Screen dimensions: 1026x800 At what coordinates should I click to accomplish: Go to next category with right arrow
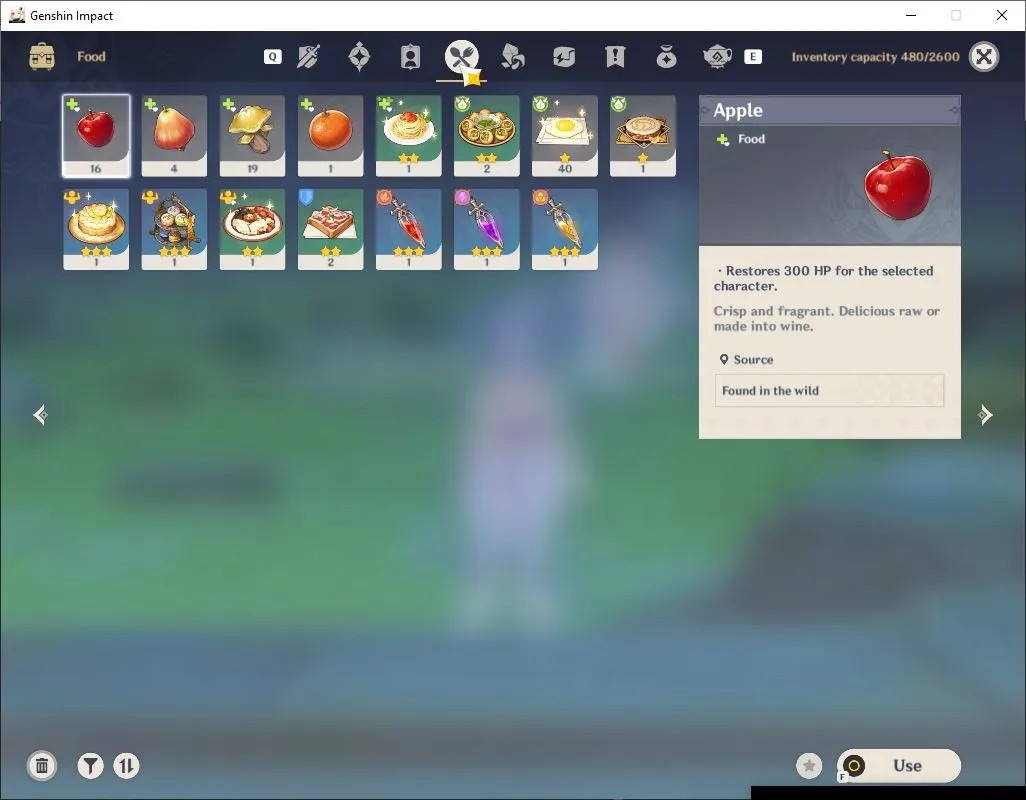[985, 415]
